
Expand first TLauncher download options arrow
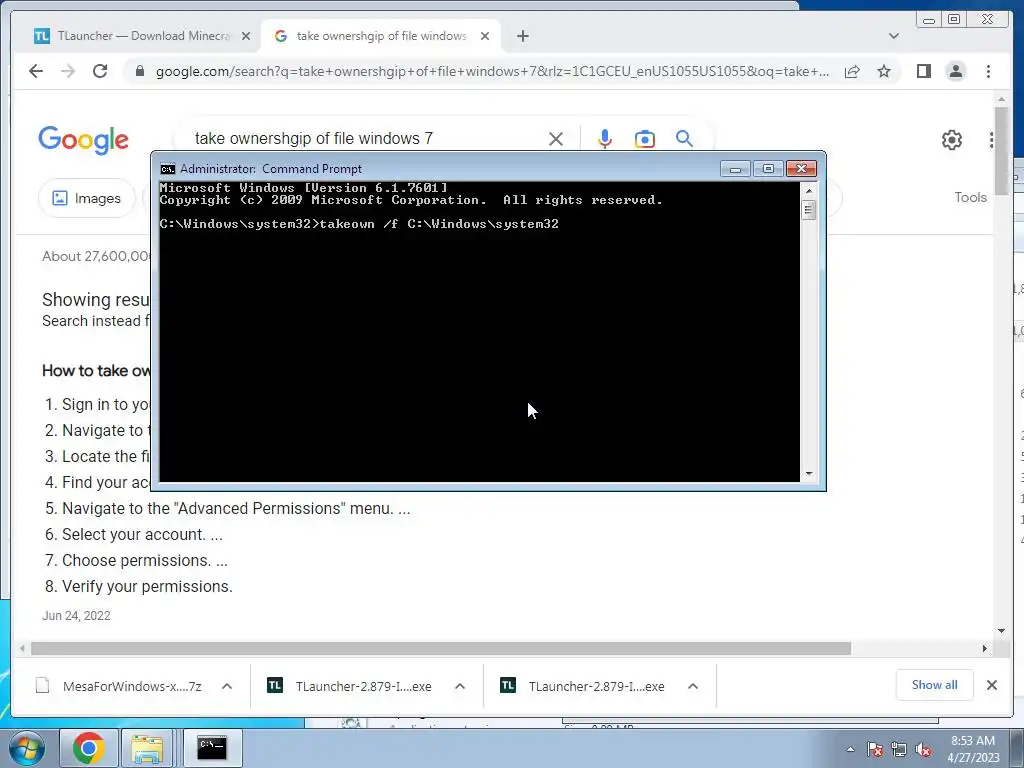coord(460,686)
